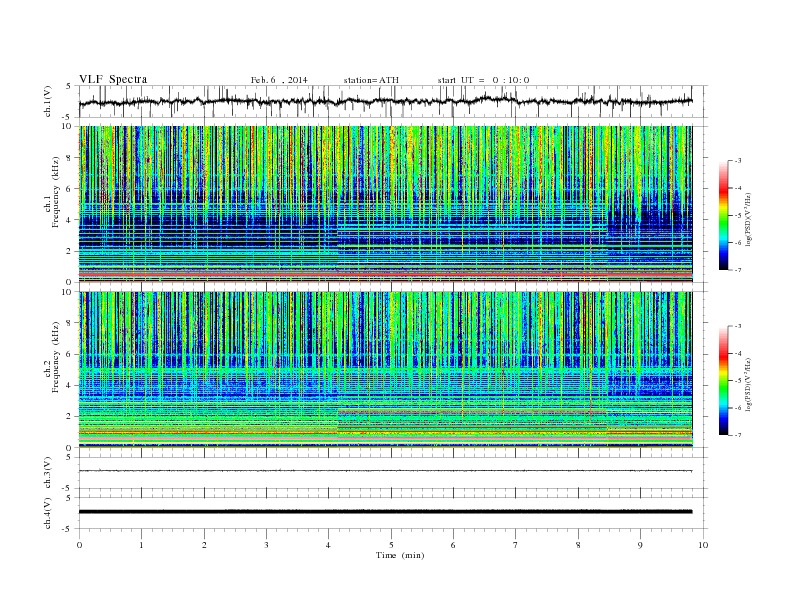792x612 pixels.
Task: Click the ch.1 "Frequency (kHz)" axis label
Action: (x=55, y=192)
